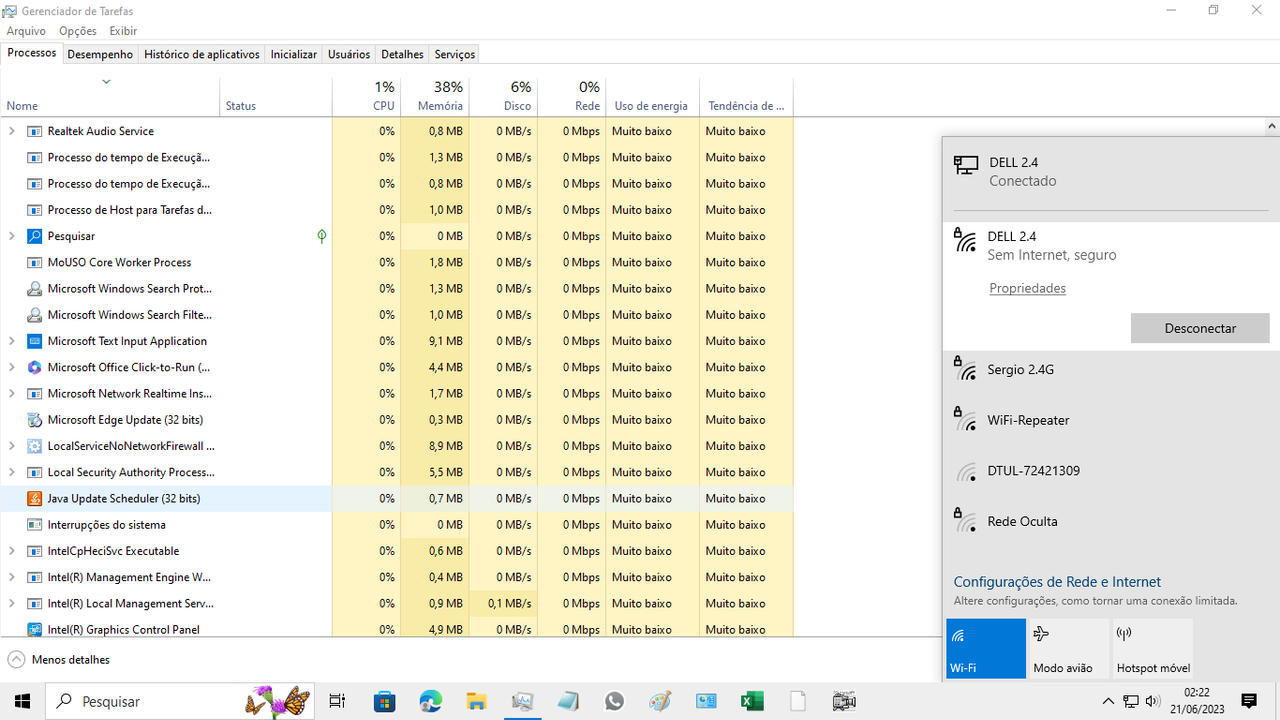Click Menos detalhes button
Screen dimensions: 1280x720
[x=59, y=660]
